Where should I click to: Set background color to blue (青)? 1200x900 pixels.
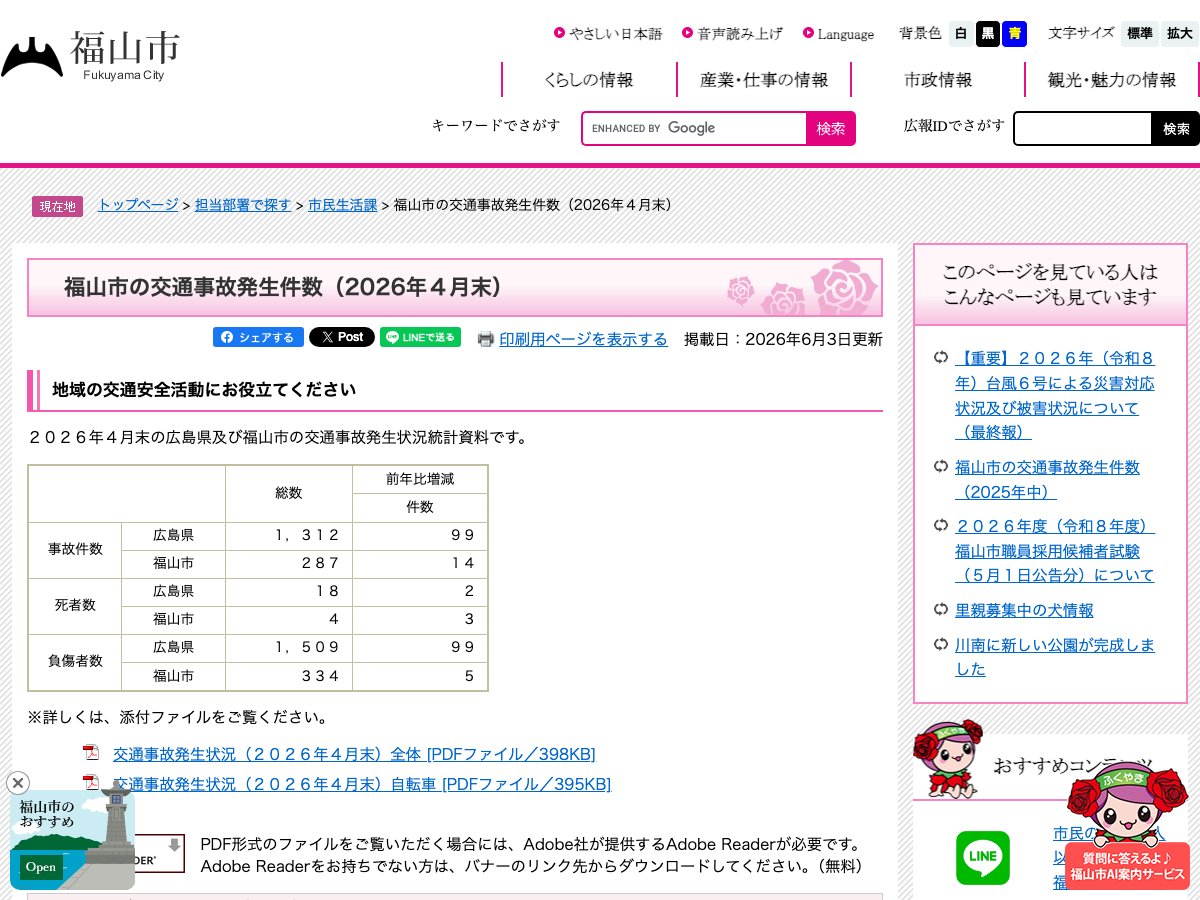point(1015,34)
